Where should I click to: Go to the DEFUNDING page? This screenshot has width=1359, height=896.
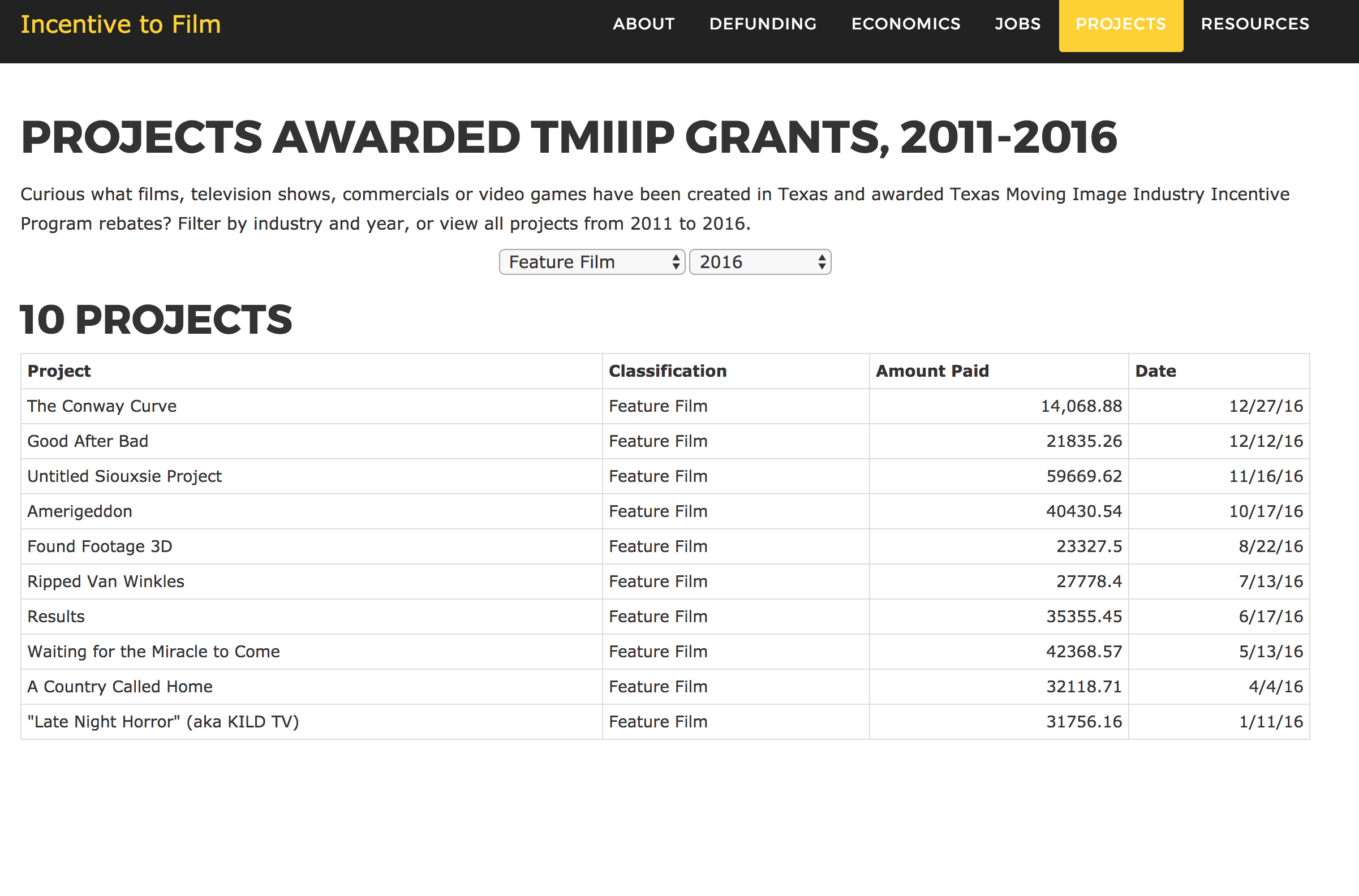click(763, 24)
